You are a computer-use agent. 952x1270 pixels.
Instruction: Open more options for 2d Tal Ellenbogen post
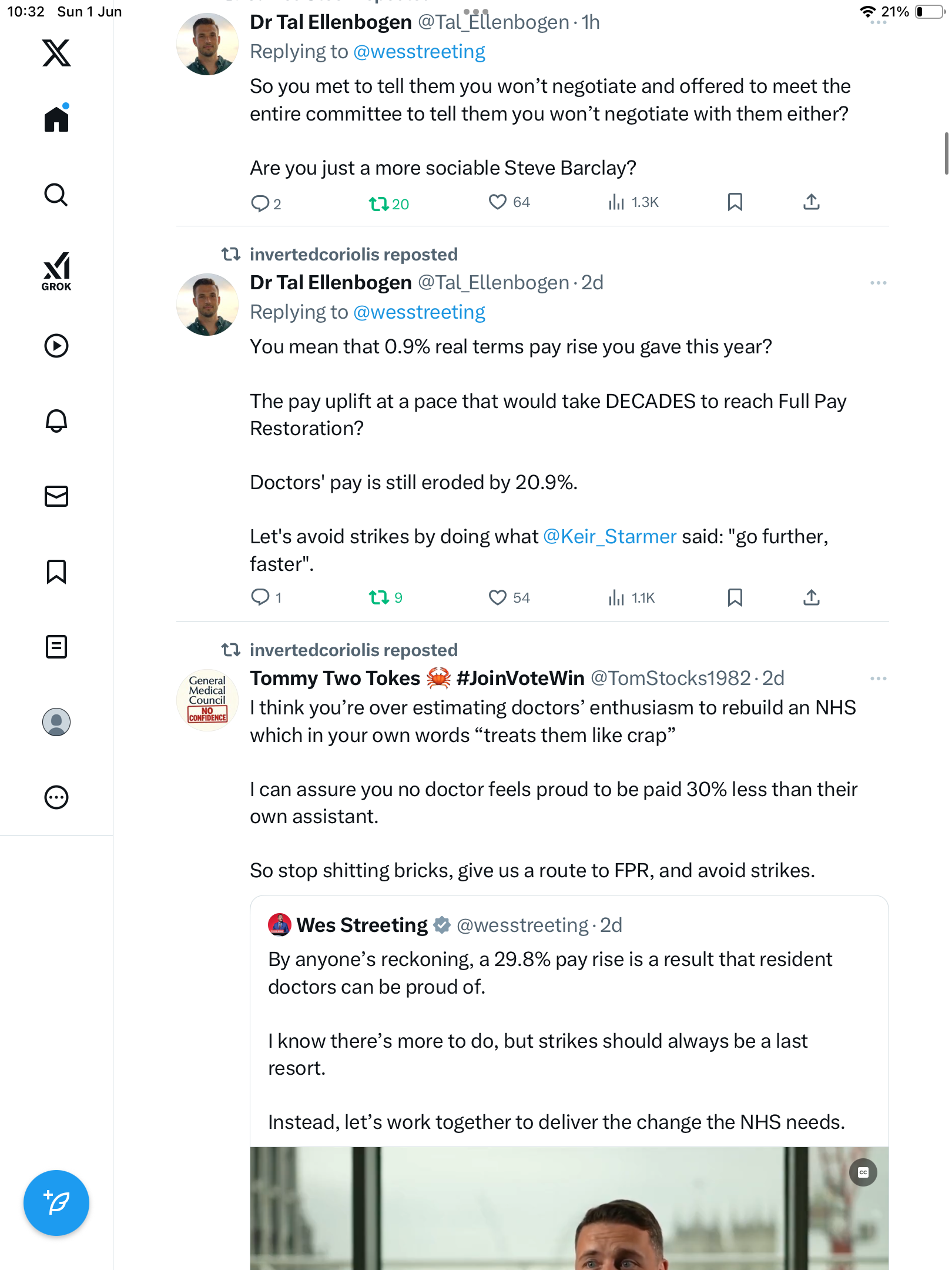[878, 283]
